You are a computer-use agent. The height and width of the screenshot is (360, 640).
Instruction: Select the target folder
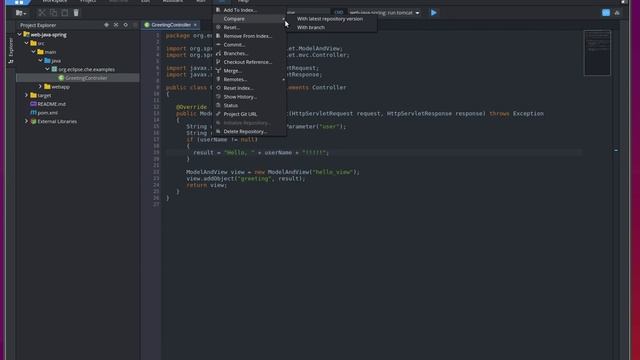click(44, 95)
